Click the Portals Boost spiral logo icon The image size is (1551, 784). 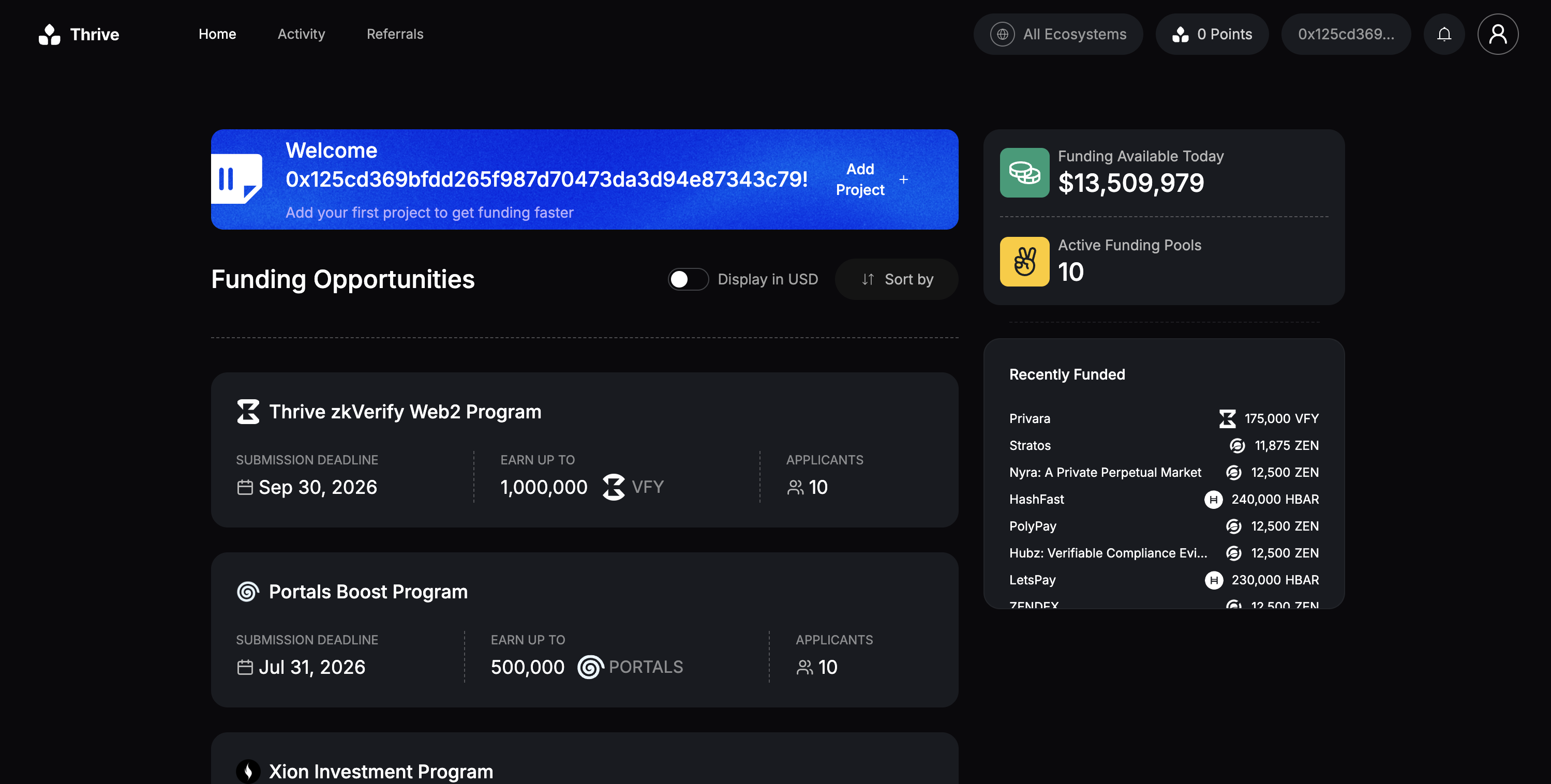point(247,592)
